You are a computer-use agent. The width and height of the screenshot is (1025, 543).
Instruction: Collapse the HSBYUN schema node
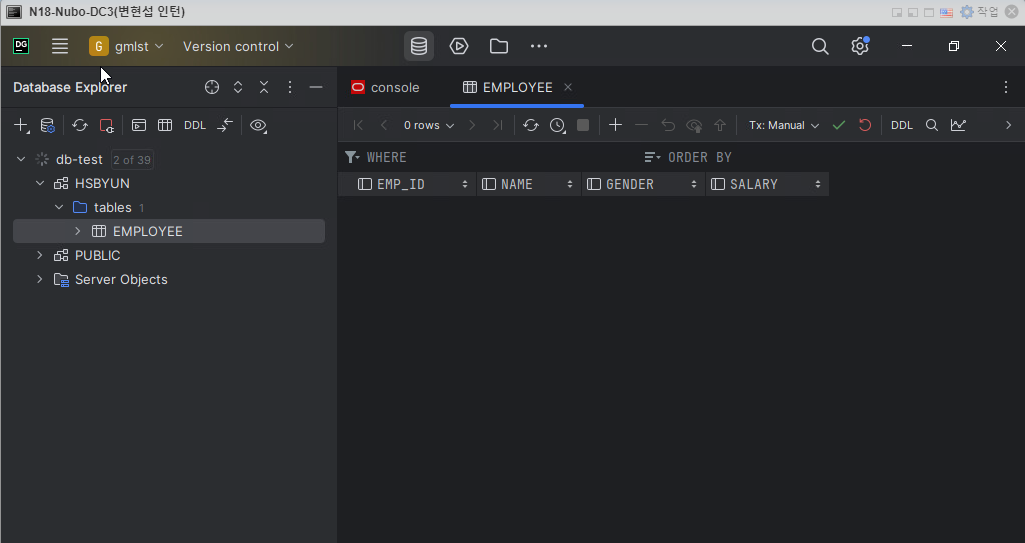(40, 183)
